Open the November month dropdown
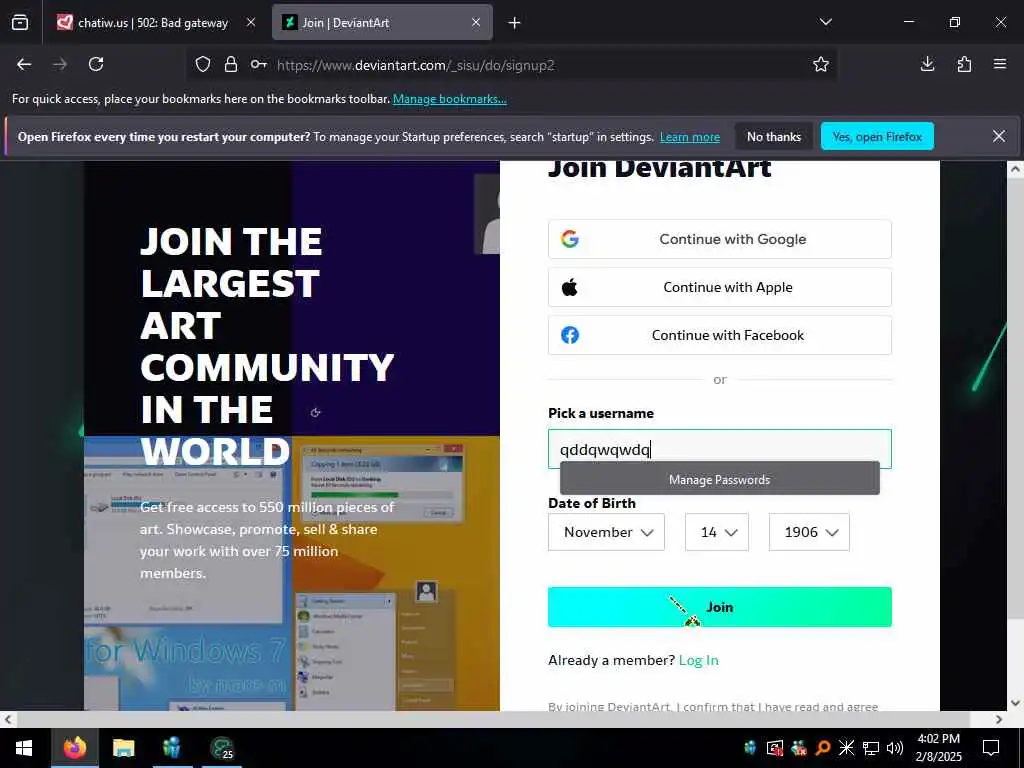Screen dimensions: 1024x768 coord(606,532)
